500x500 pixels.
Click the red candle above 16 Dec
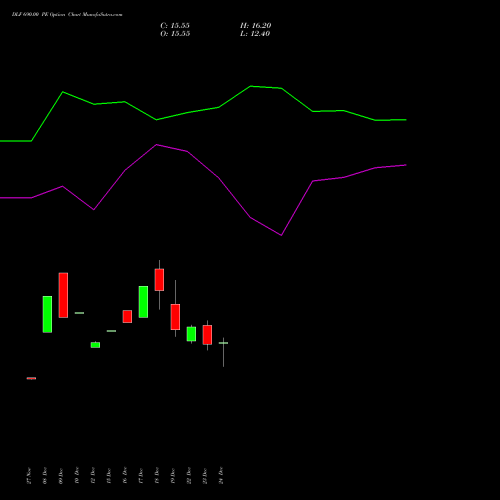pos(127,317)
